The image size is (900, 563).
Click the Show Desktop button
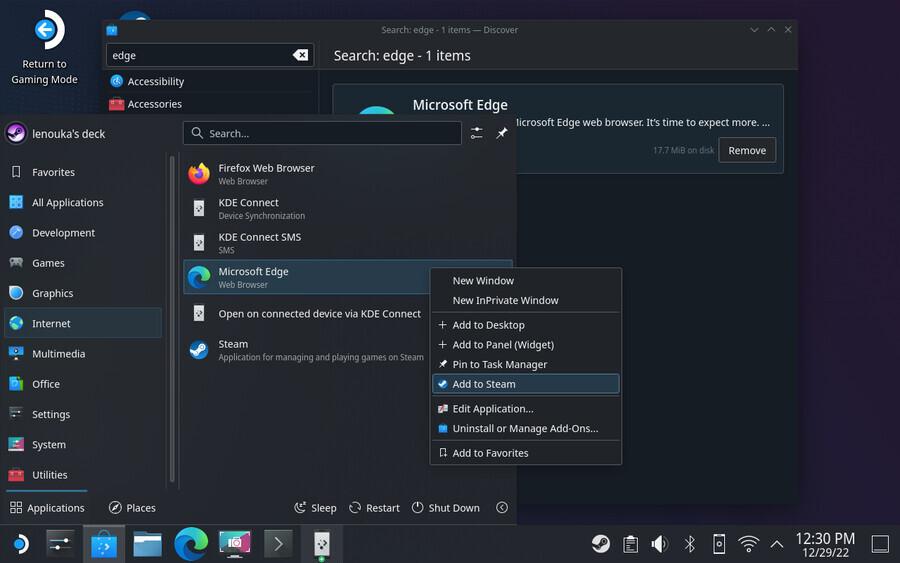880,543
